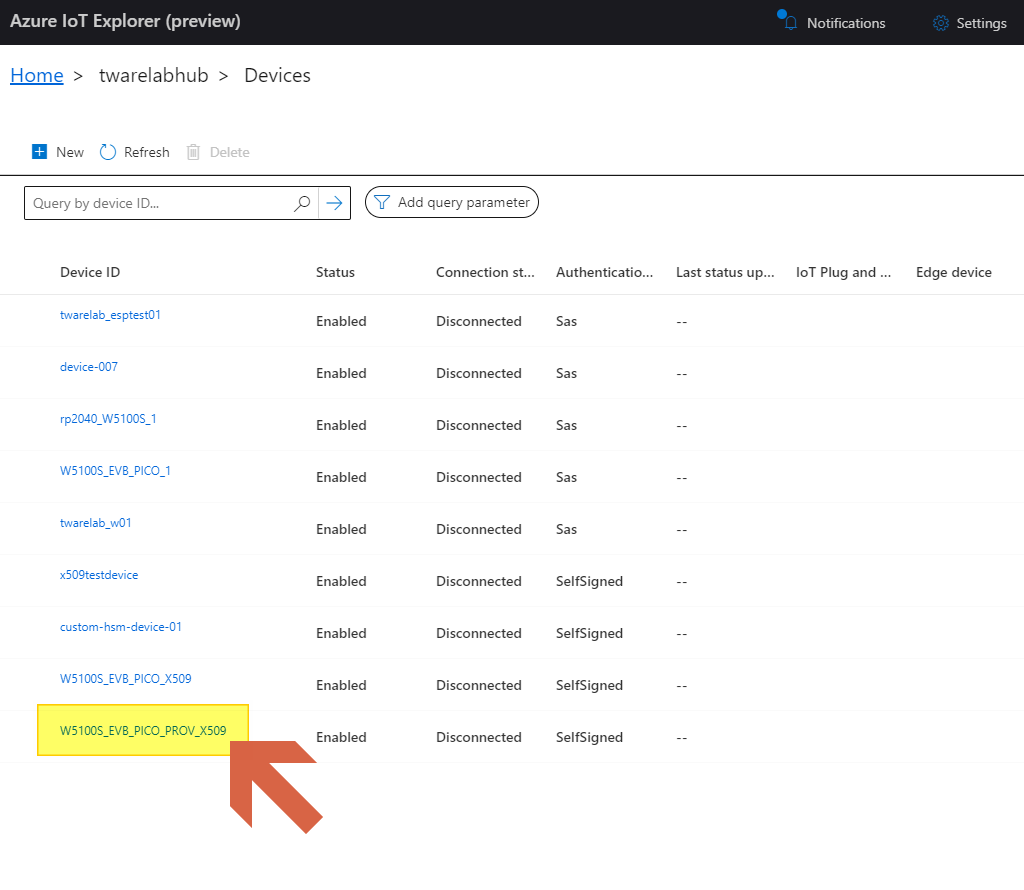The height and width of the screenshot is (890, 1024).
Task: Click Edge device column header
Action: click(953, 272)
